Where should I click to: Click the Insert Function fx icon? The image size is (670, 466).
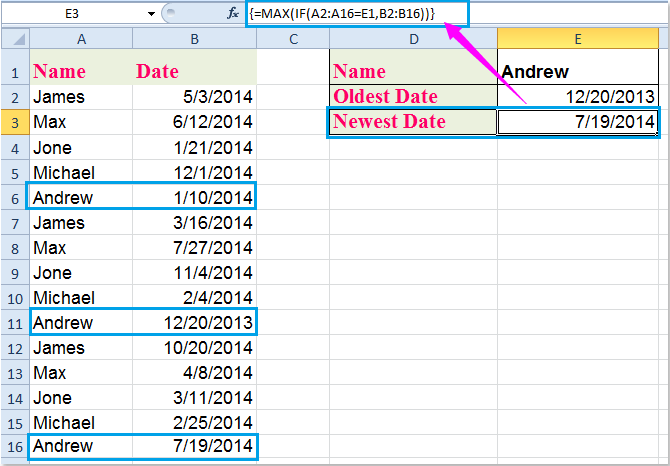tap(230, 15)
